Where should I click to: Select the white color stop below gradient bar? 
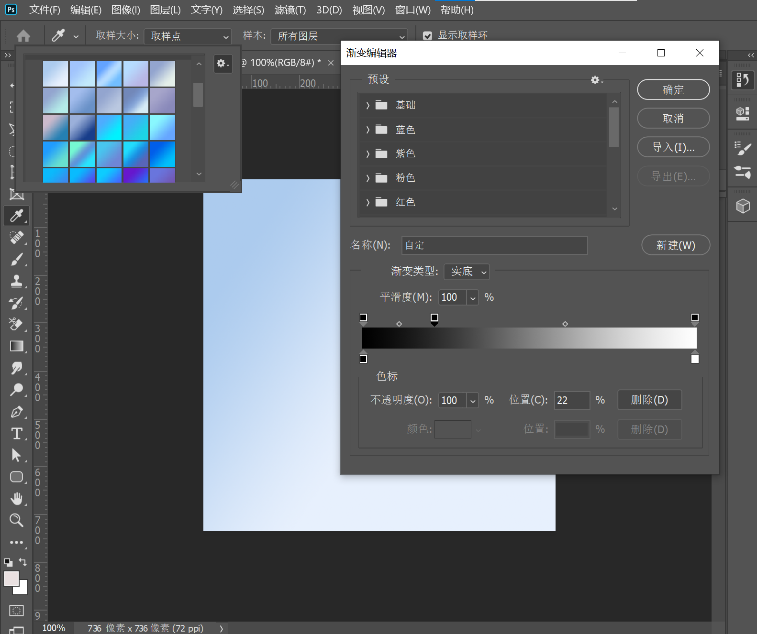click(695, 357)
